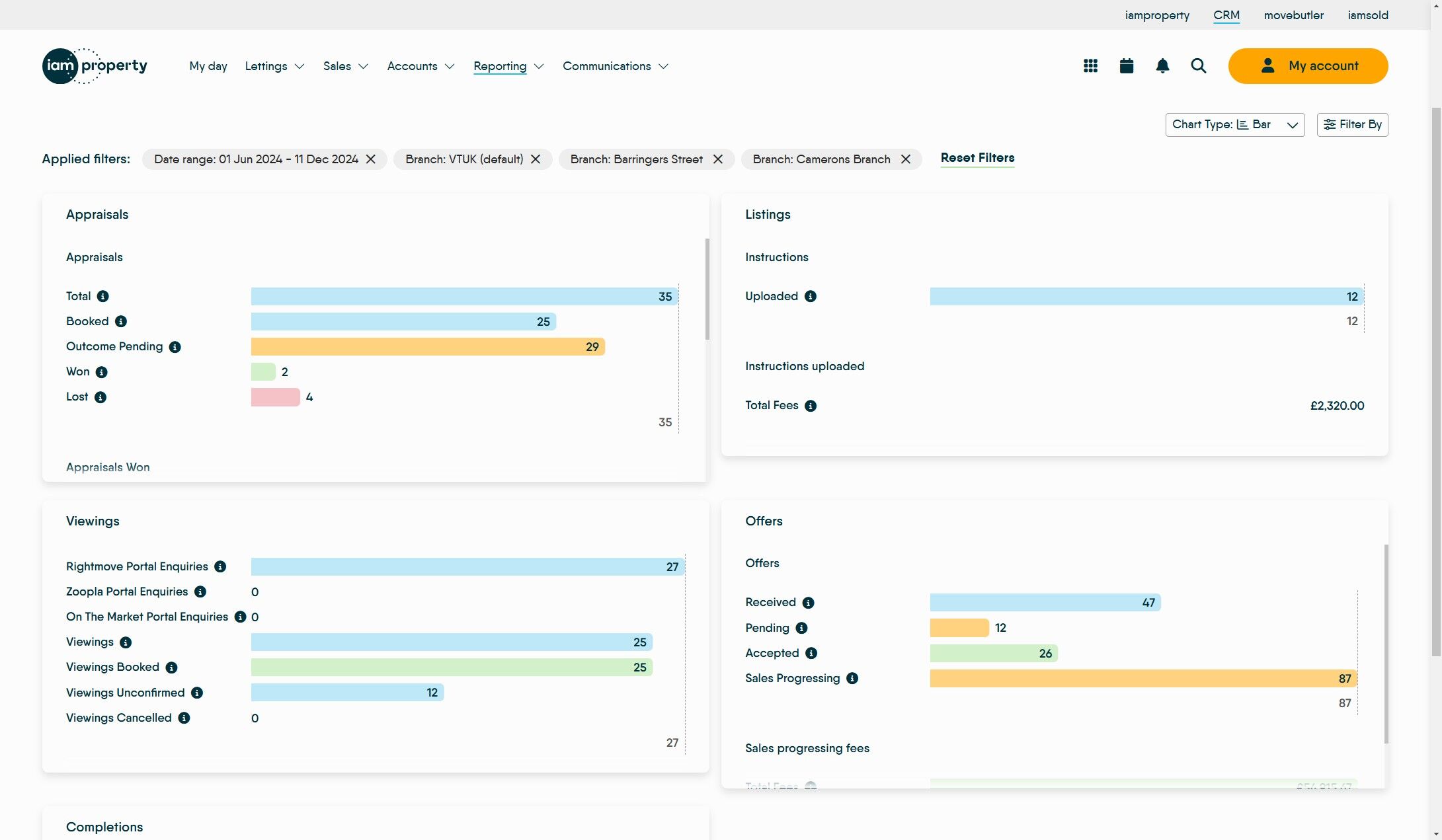This screenshot has width=1442, height=840.
Task: Expand the Reporting menu
Action: point(508,66)
